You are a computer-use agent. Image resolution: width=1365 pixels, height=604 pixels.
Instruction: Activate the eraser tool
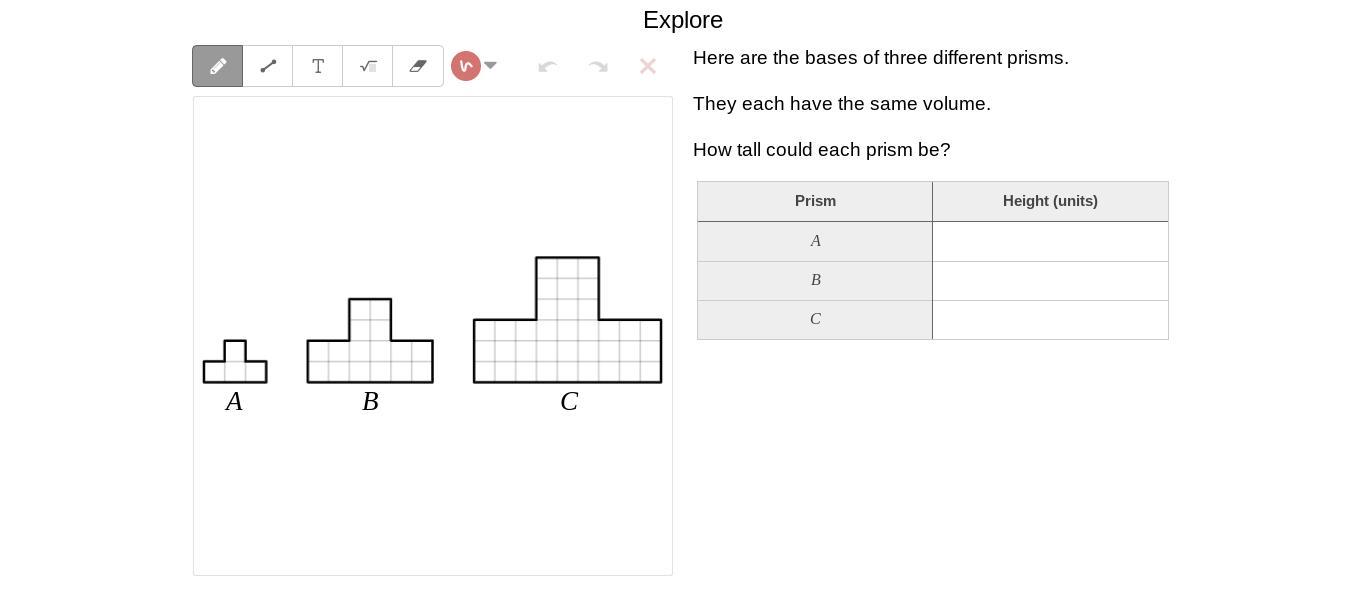418,66
